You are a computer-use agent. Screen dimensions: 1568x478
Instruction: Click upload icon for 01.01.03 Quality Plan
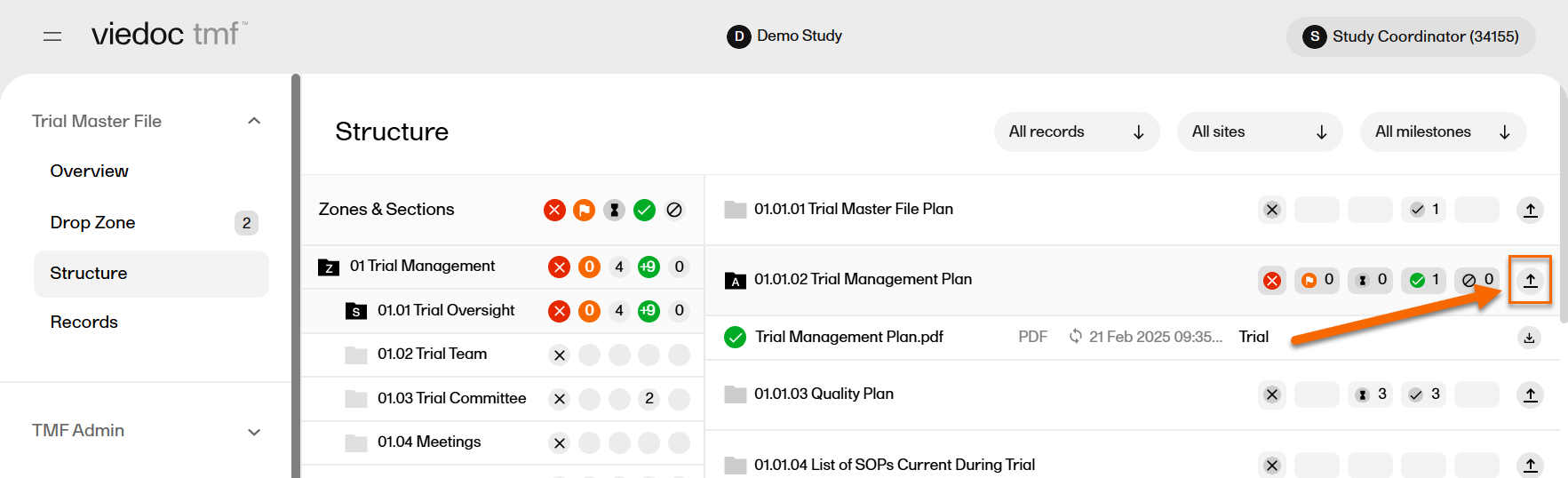pyautogui.click(x=1530, y=394)
